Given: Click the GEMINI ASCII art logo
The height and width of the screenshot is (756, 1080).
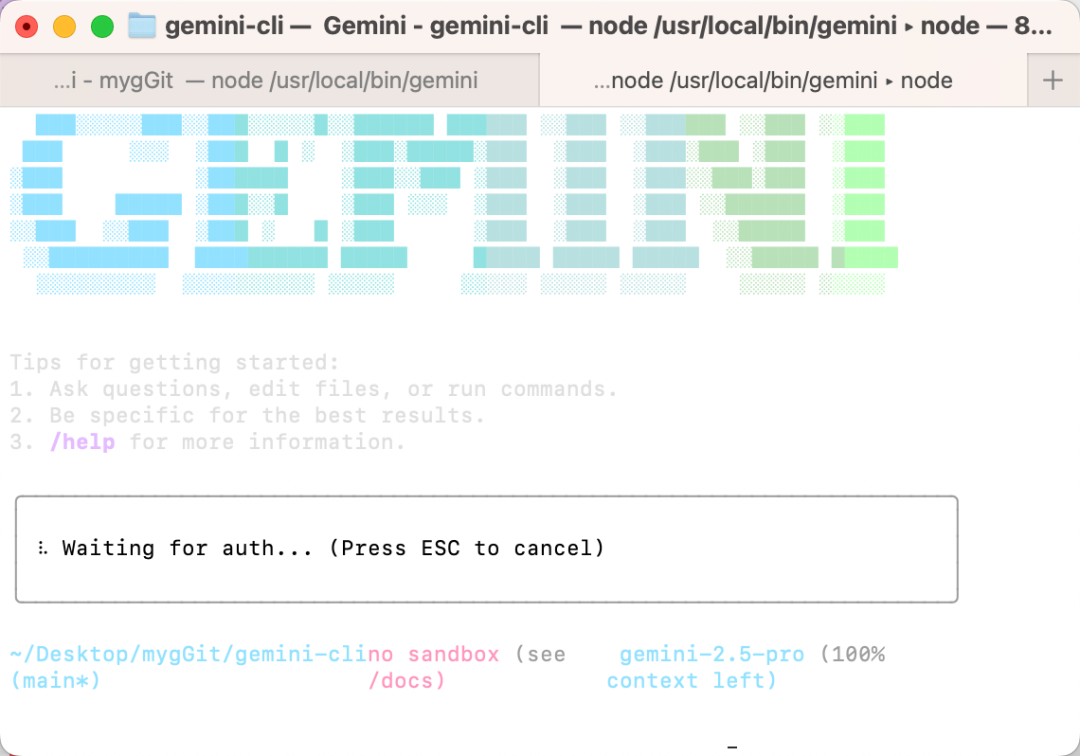Looking at the screenshot, I should click(x=454, y=204).
